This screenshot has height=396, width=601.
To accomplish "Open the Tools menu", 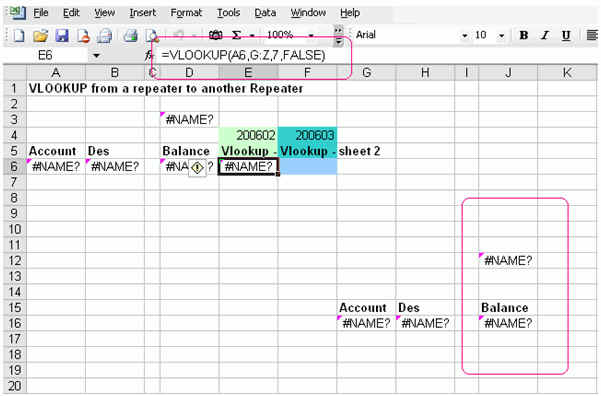I will click(x=228, y=13).
